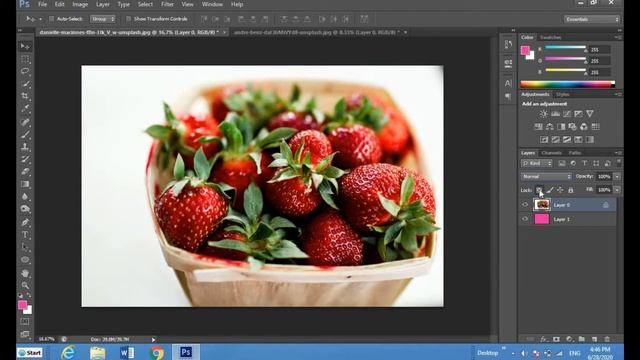
Task: Toggle lock position
Action: 560,190
